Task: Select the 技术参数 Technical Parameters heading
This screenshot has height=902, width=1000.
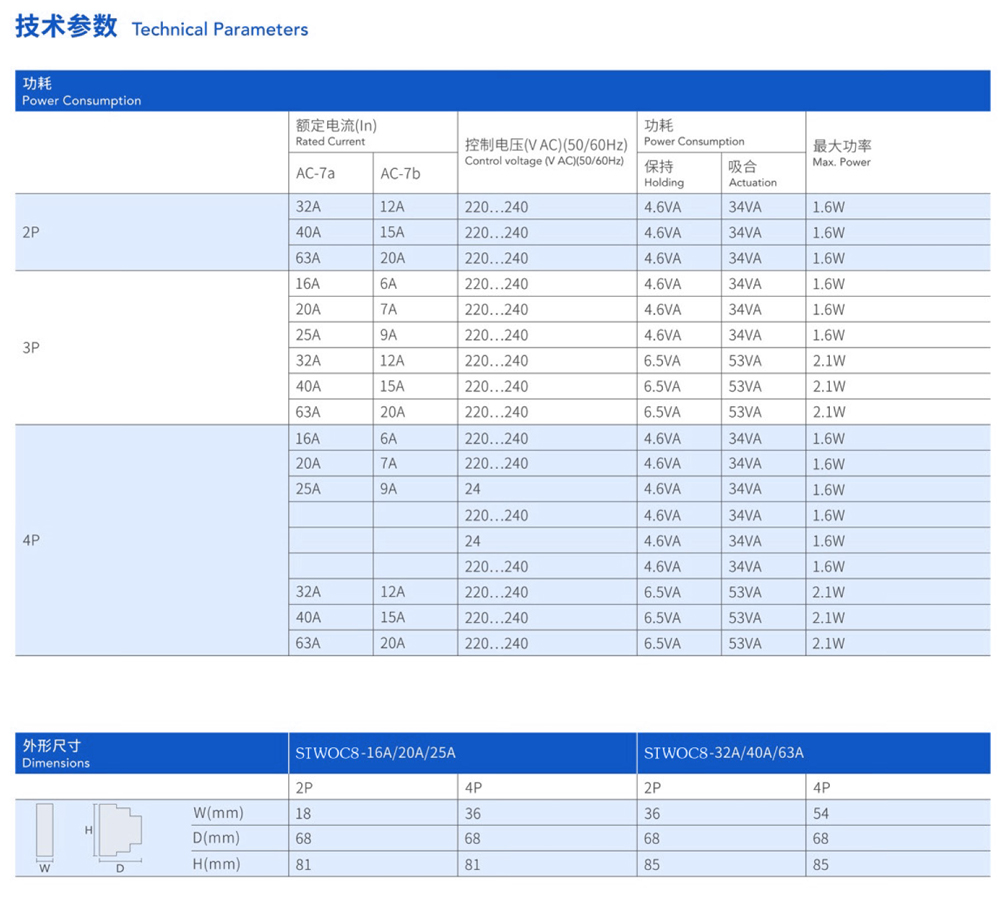Action: (162, 28)
